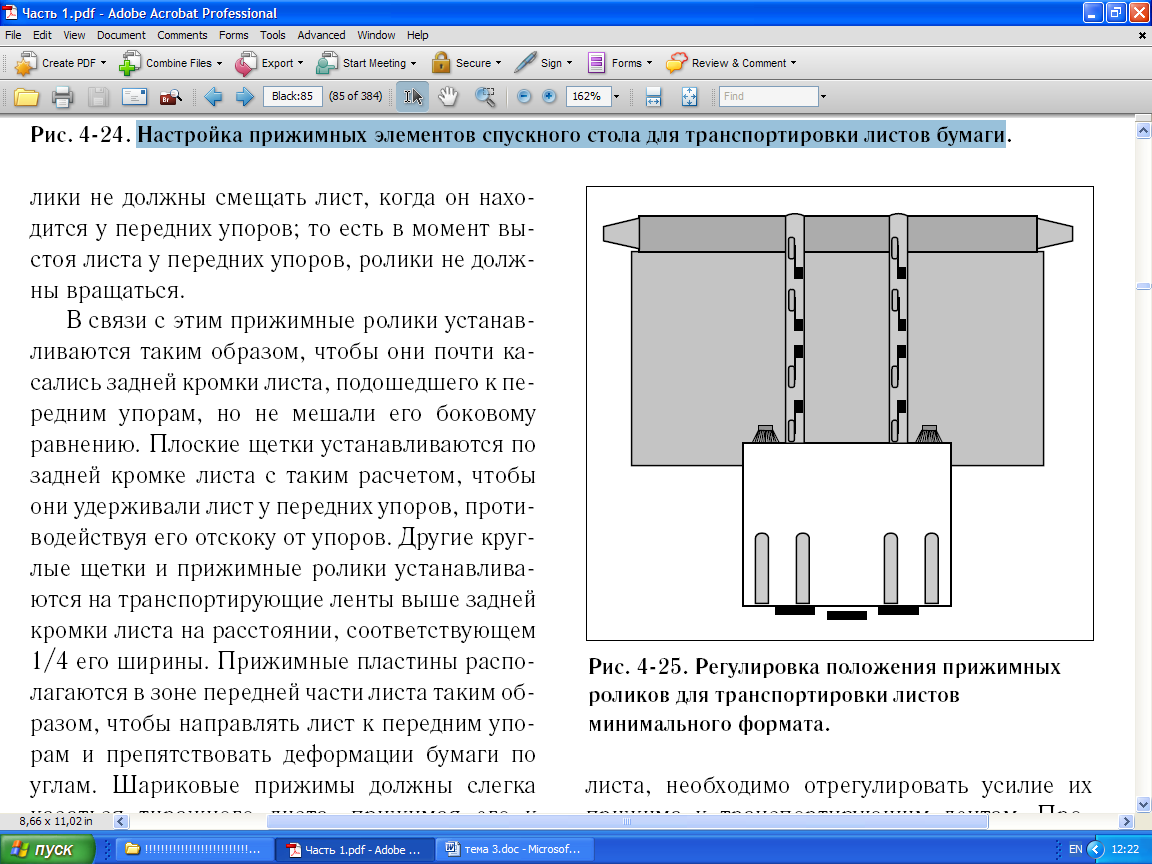Click the Review & Comment button
This screenshot has width=1152, height=864.
click(730, 63)
